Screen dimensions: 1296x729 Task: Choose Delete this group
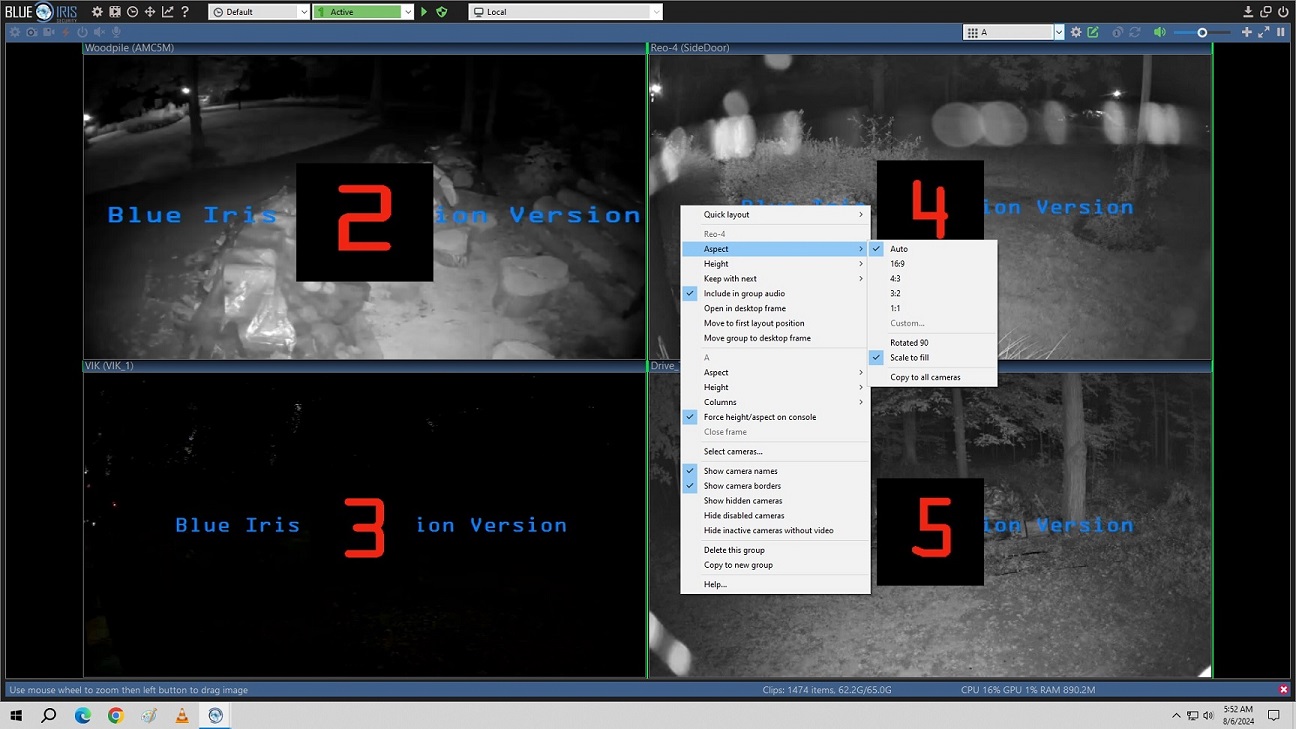click(x=775, y=550)
